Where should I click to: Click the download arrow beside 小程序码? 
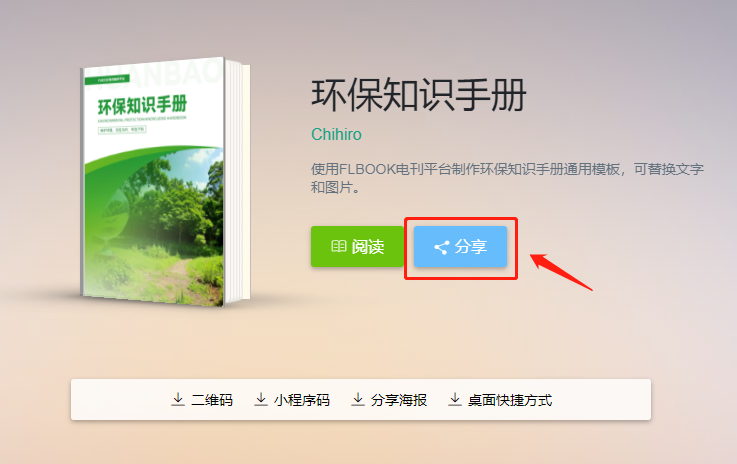(x=261, y=400)
